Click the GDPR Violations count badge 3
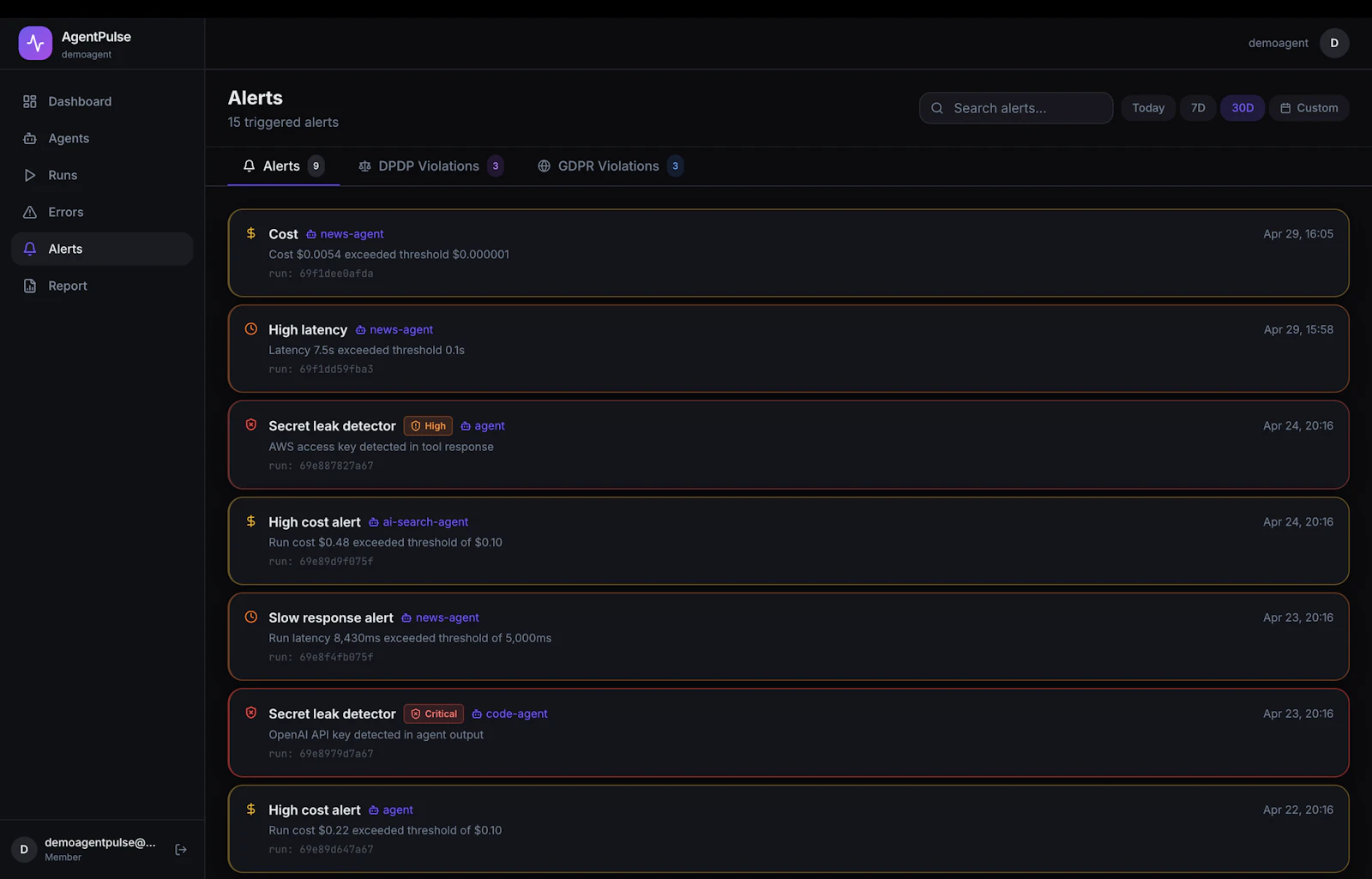 [675, 166]
